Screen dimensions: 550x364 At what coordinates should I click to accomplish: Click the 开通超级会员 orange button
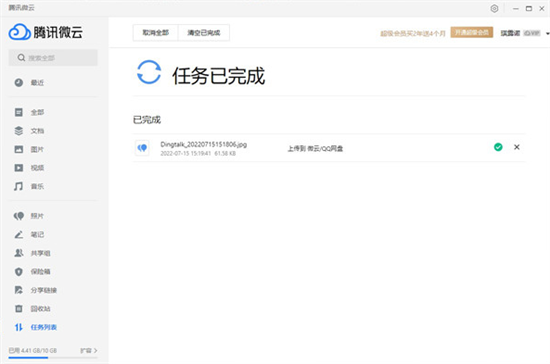click(x=472, y=32)
